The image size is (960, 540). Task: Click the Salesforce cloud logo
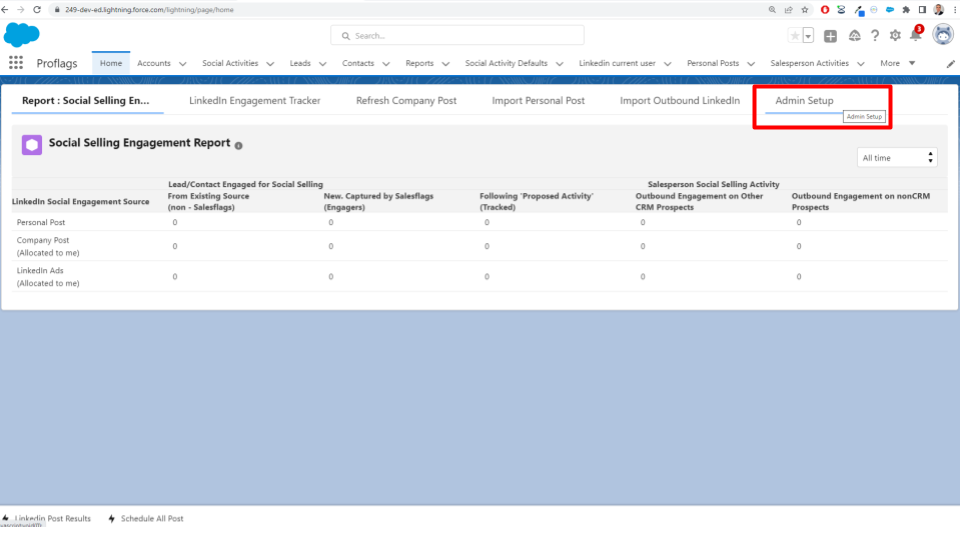point(21,35)
